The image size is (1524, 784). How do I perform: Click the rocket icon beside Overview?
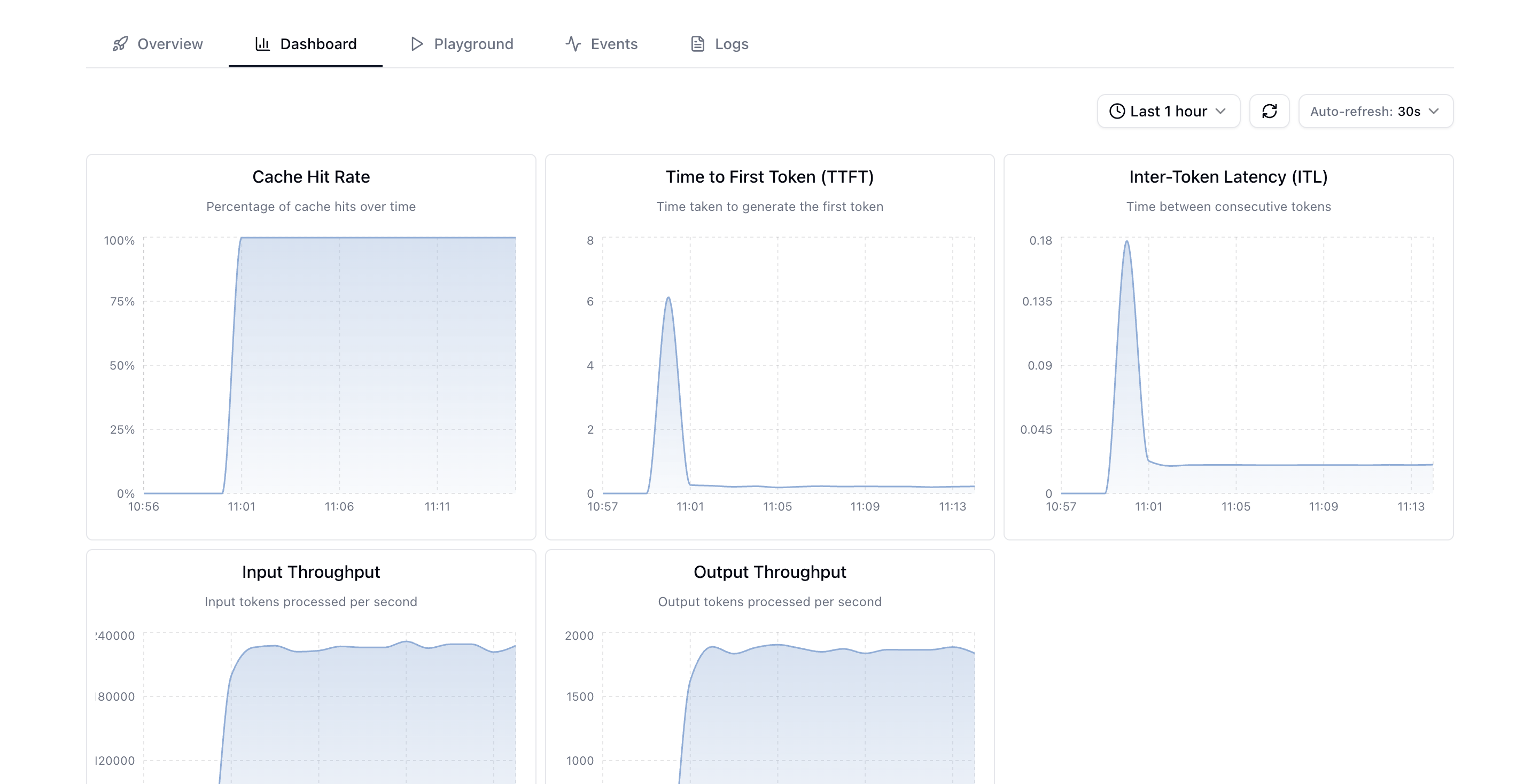120,43
